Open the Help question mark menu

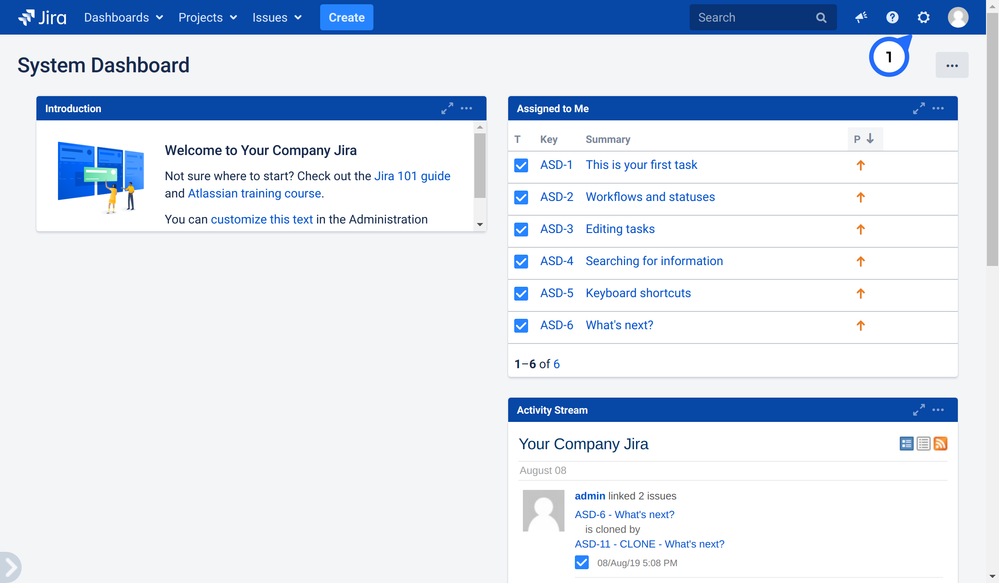892,17
